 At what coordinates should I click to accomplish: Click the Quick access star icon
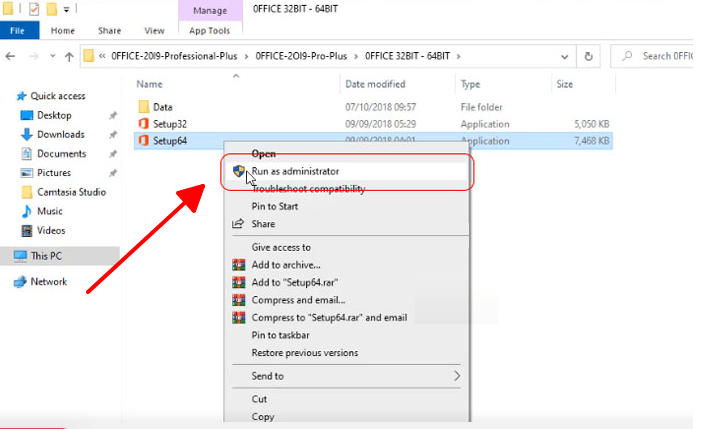coord(21,96)
